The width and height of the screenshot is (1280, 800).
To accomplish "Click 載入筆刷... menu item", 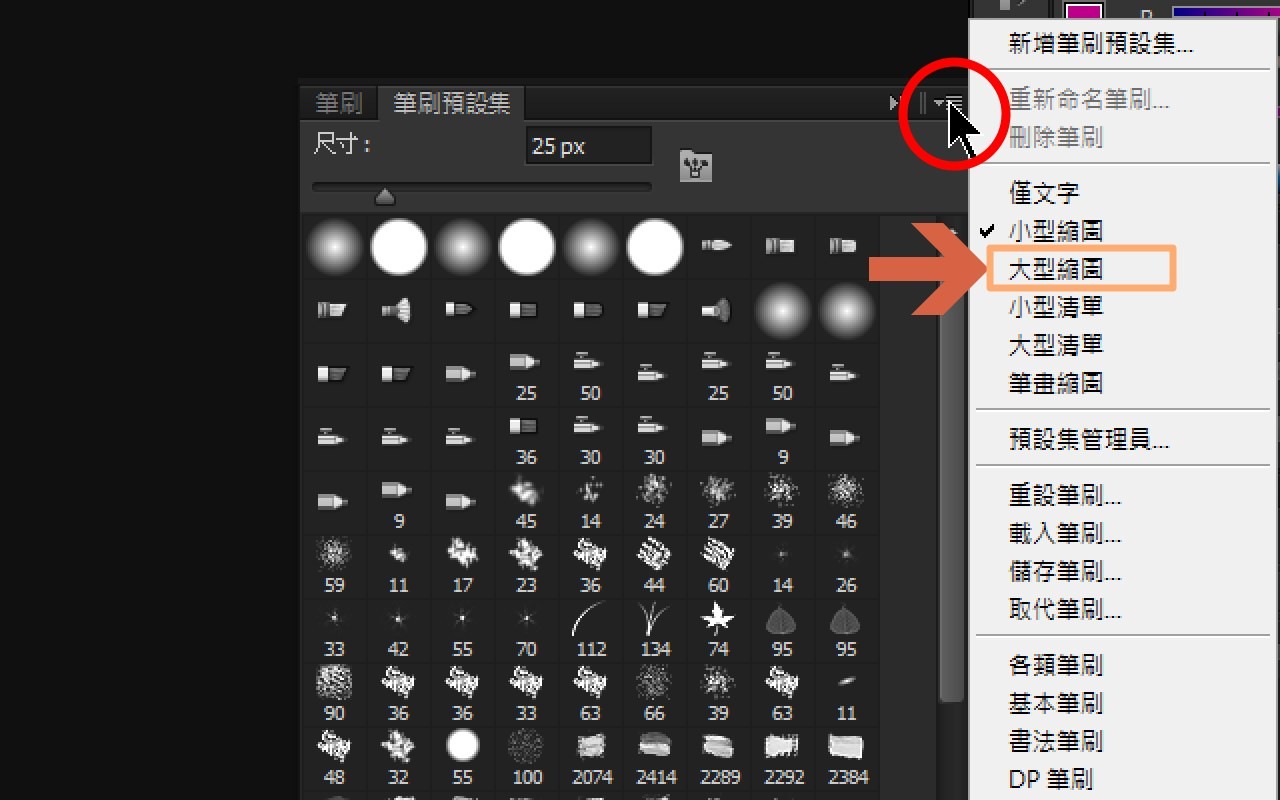I will pos(1065,534).
